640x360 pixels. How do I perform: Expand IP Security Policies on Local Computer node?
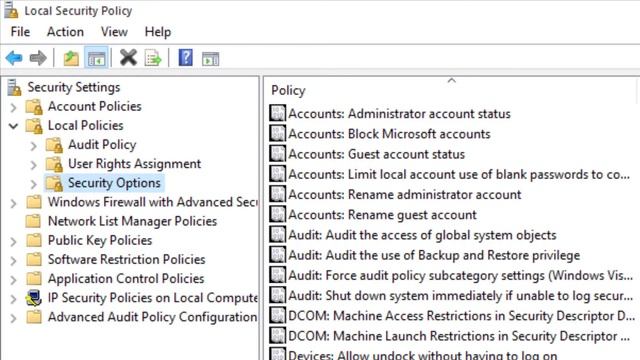click(x=13, y=299)
